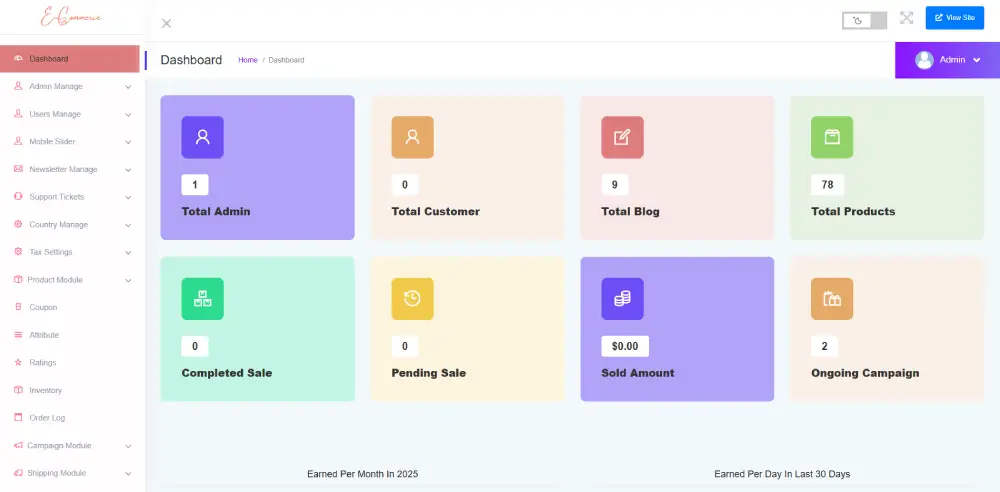
Task: Close sidebar using the X icon
Action: click(x=166, y=23)
